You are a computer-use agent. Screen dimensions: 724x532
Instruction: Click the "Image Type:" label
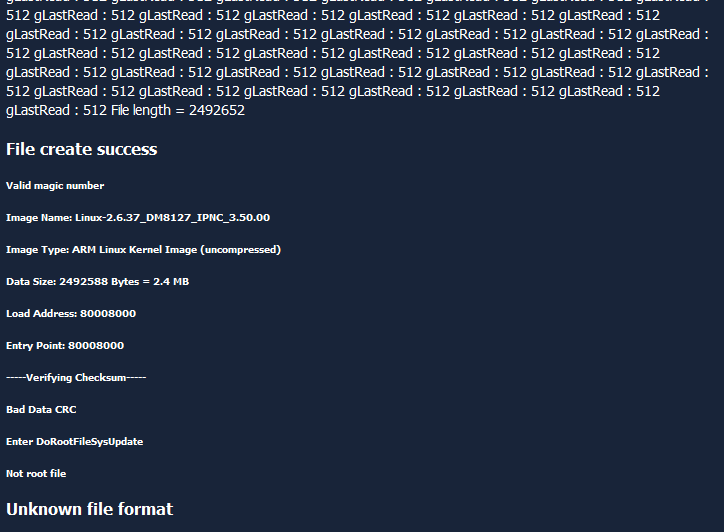[x=36, y=250]
